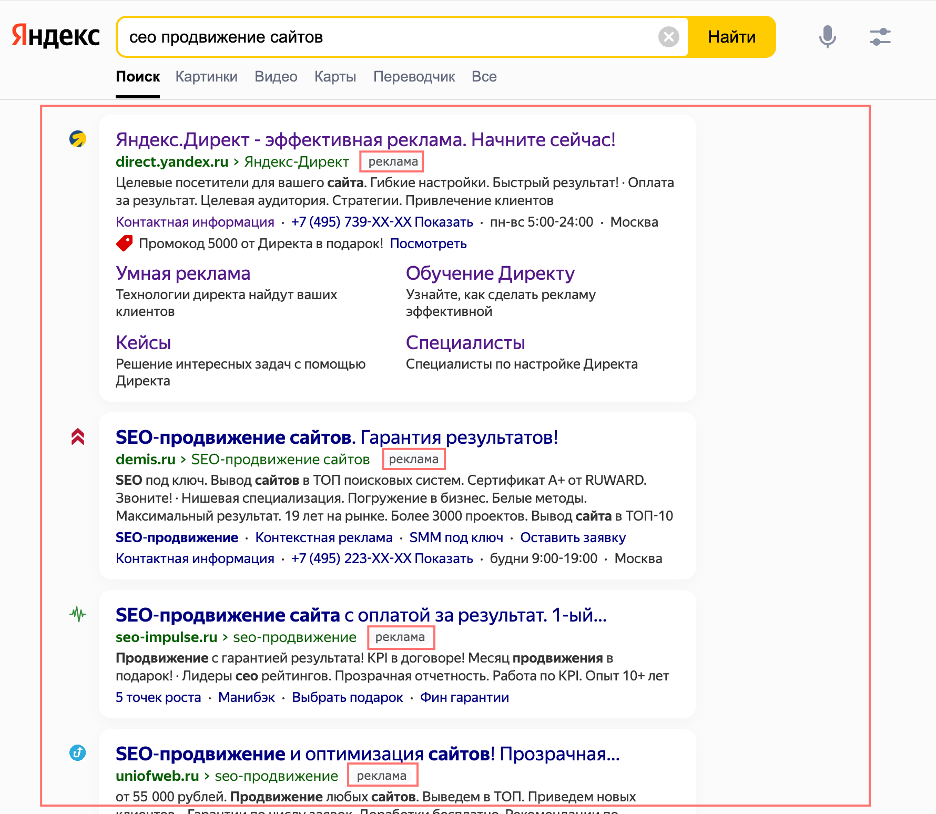Switch to the Переводчик tab
Screen dimensions: 936x814
tap(414, 76)
